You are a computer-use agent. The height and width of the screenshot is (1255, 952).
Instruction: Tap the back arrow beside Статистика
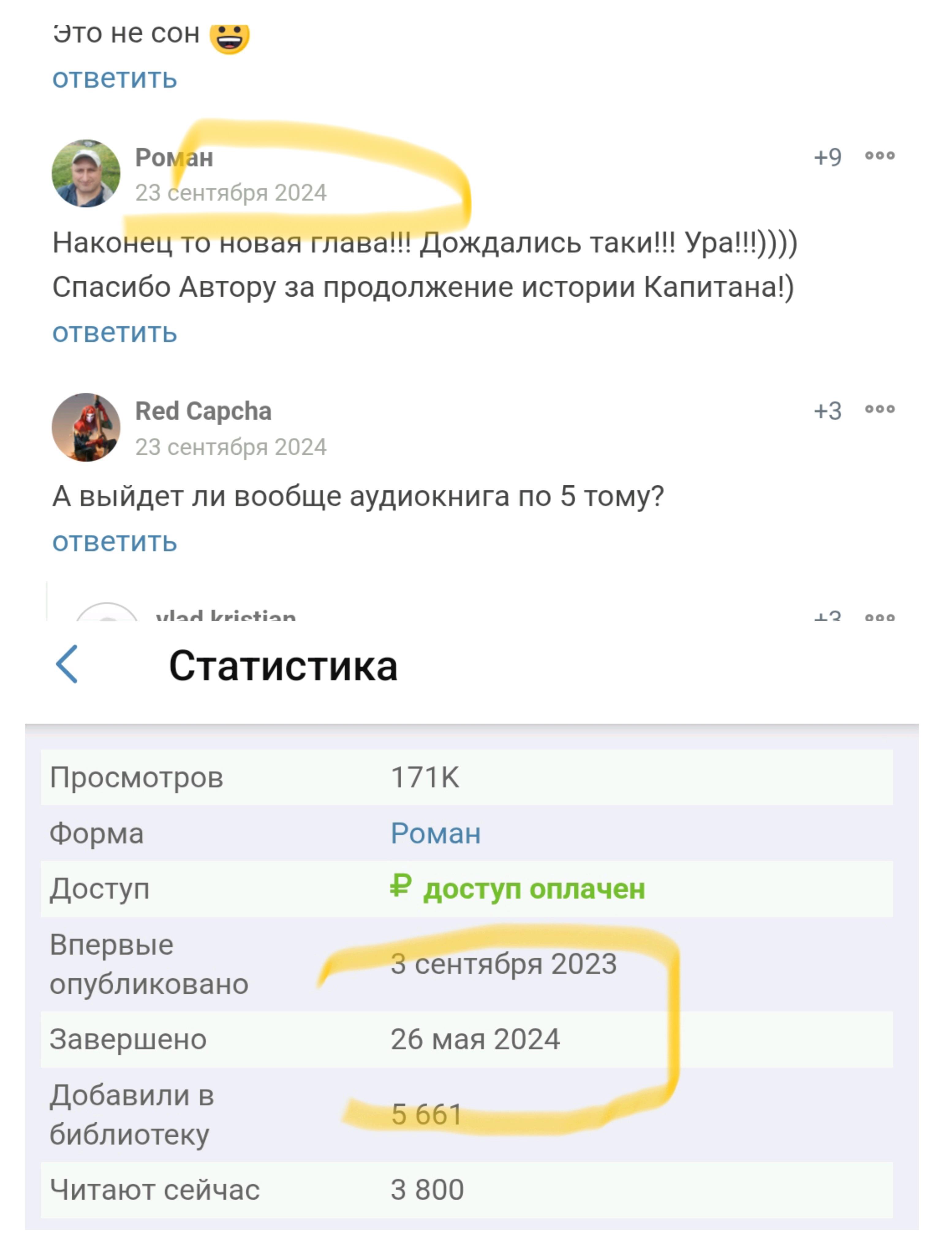click(67, 664)
